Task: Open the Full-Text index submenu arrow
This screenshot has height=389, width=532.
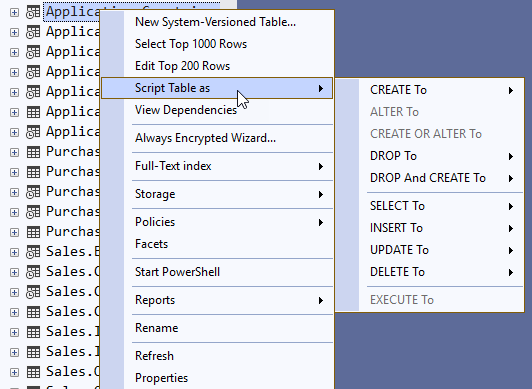Action: (x=321, y=166)
